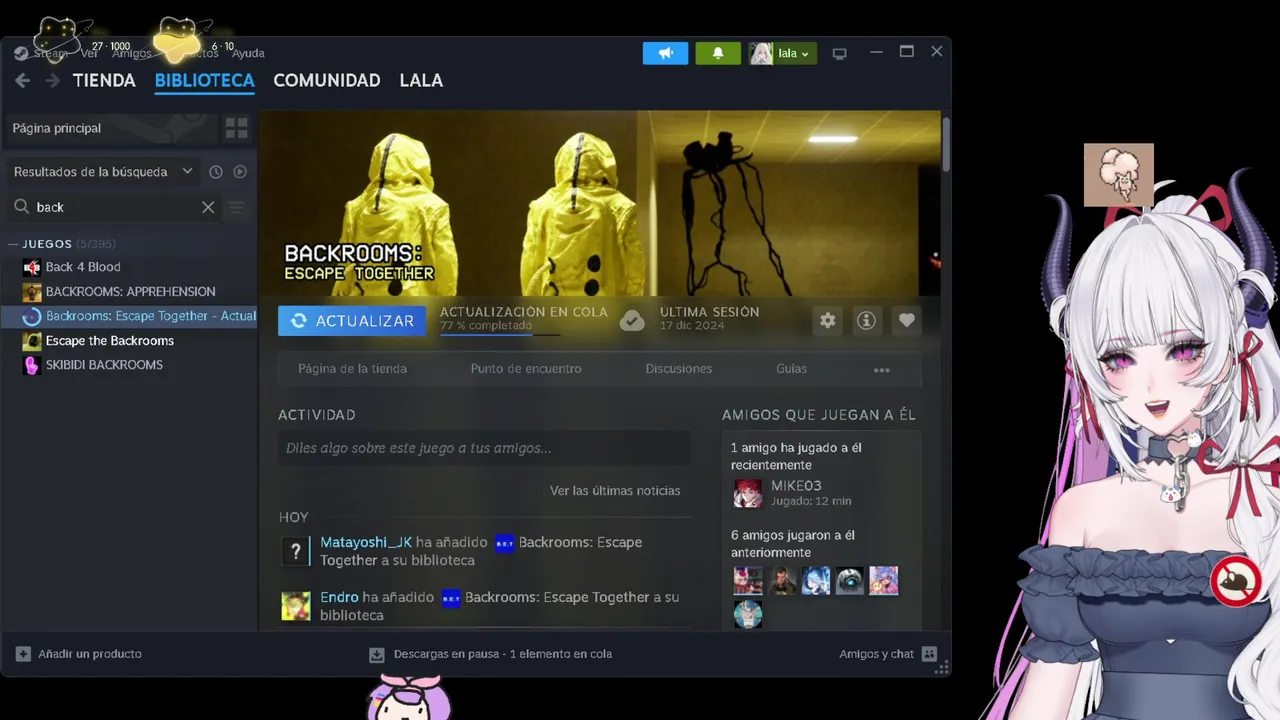Viewport: 1280px width, 720px height.
Task: Open the announcements megaphone button
Action: pyautogui.click(x=665, y=53)
